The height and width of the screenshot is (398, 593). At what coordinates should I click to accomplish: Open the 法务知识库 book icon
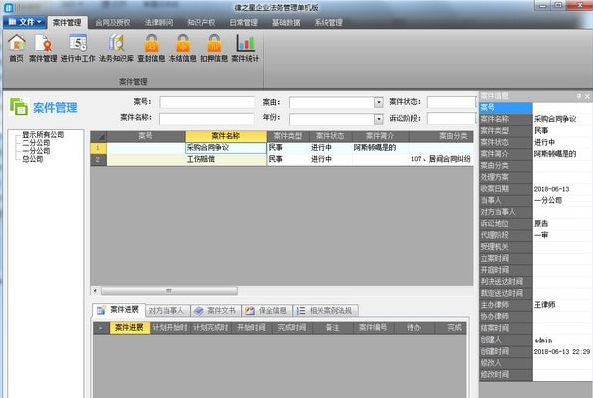tap(116, 48)
